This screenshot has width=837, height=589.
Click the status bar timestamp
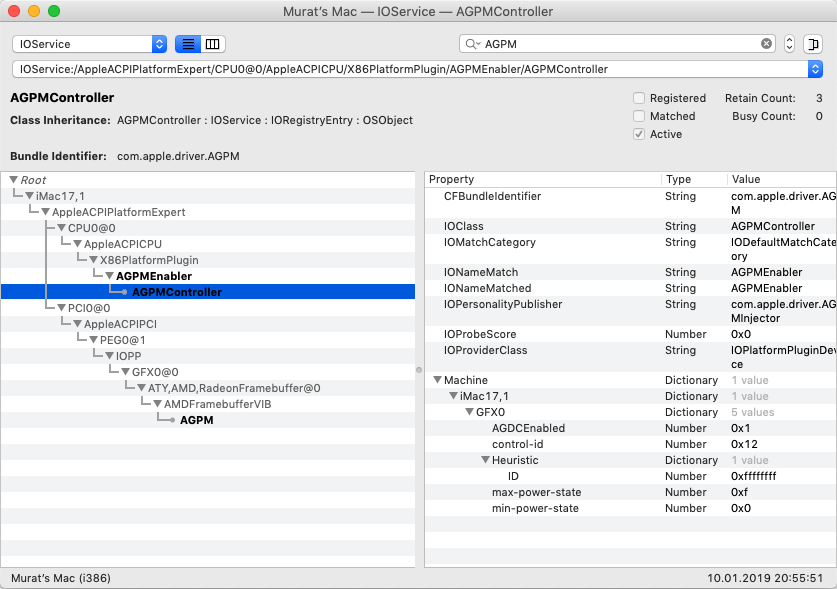click(x=765, y=578)
